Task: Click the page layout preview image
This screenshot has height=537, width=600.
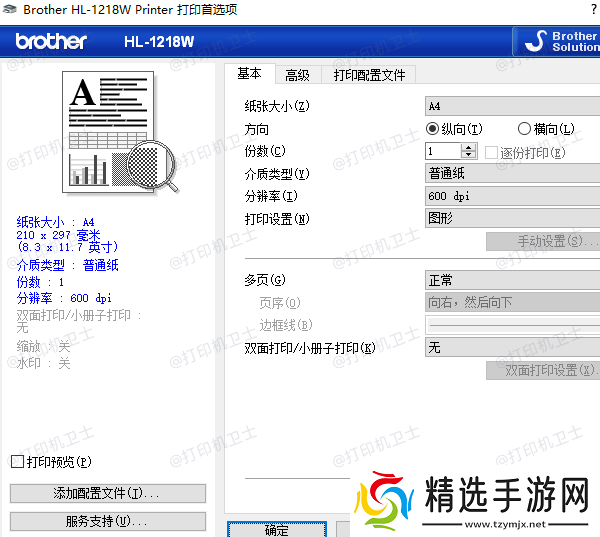Action: (112, 133)
